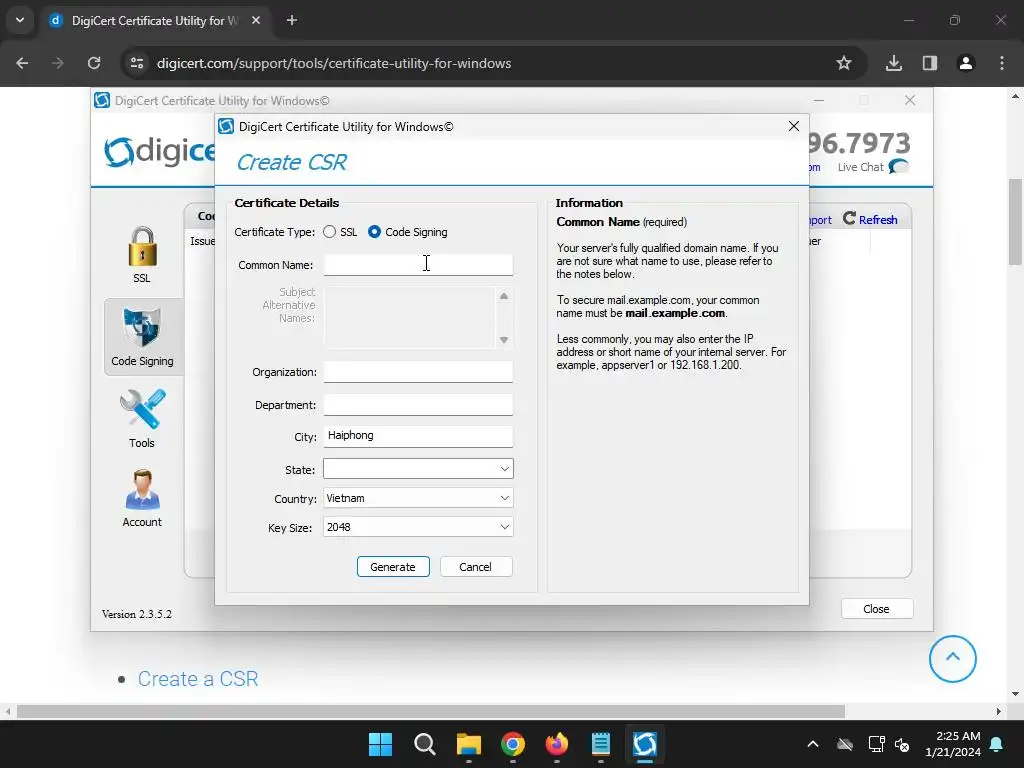The image size is (1024, 768).
Task: Open the Key Size dropdown showing 2048
Action: pos(418,527)
